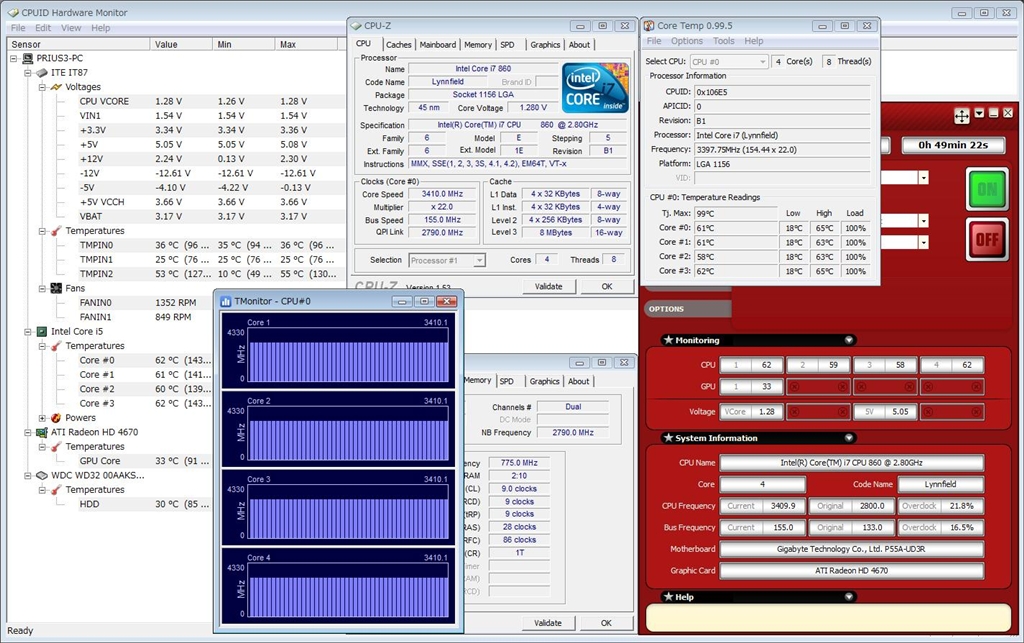Screen dimensions: 1024x643
Task: Click the ATI Radeon HD 4670 card icon
Action: [x=41, y=432]
